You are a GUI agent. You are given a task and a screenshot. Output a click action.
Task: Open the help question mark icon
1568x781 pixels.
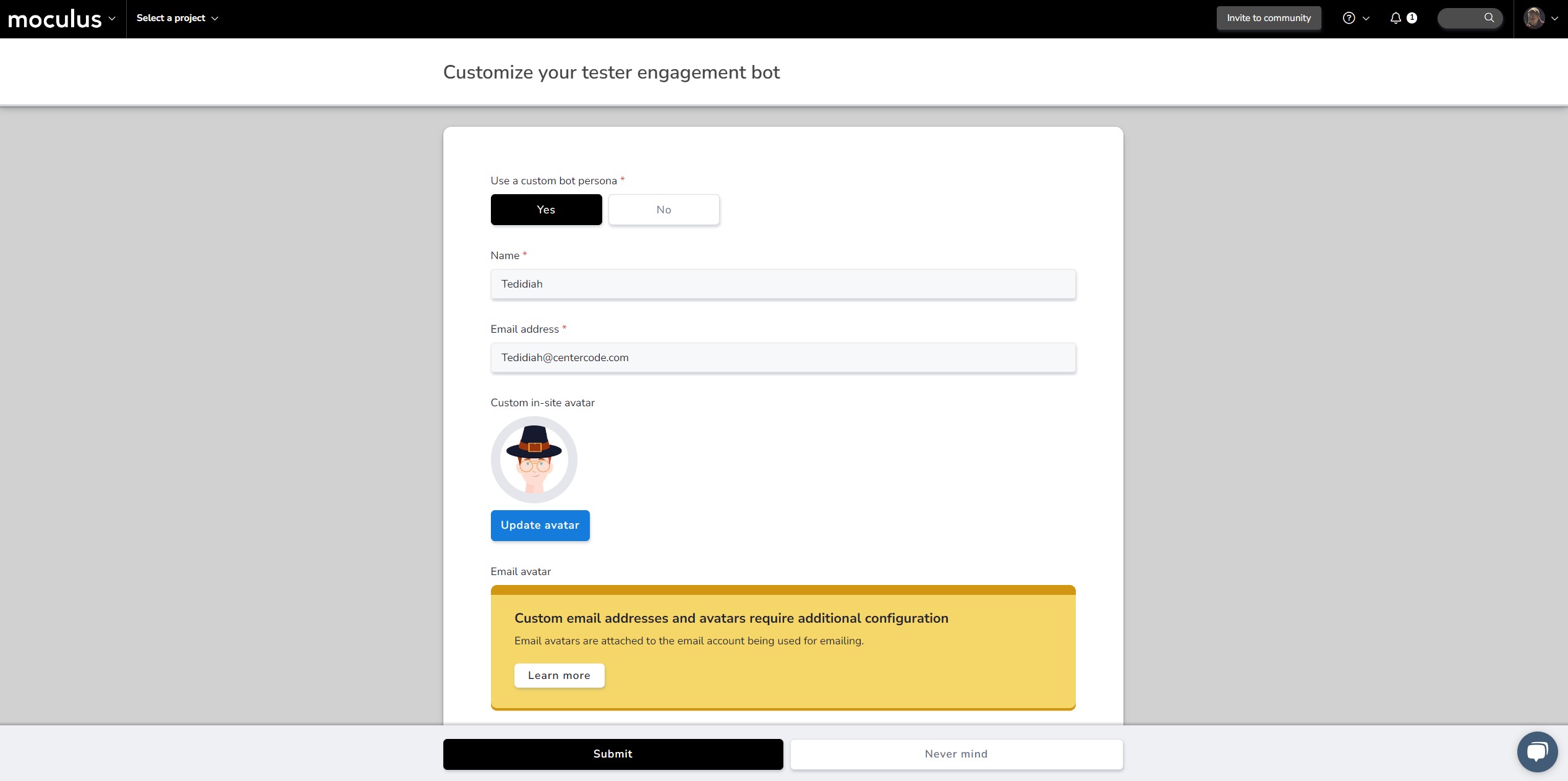[1349, 18]
